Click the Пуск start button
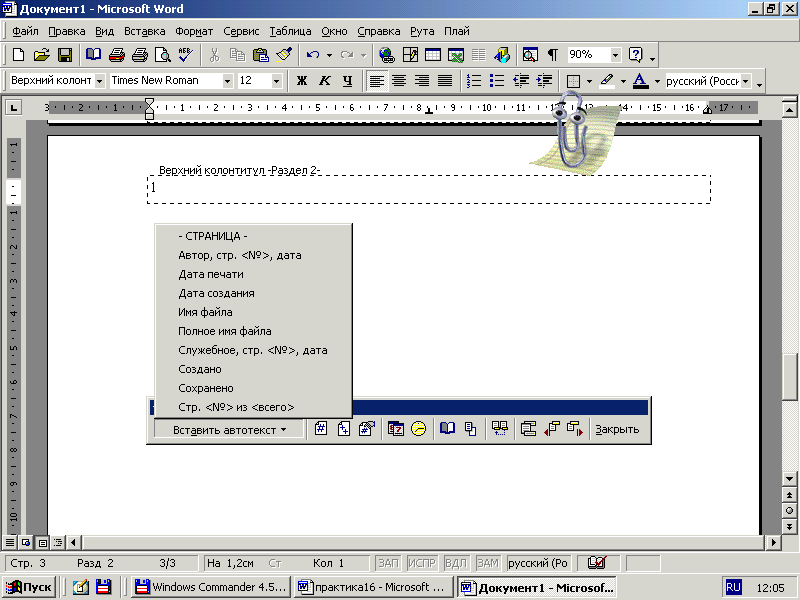Screen dimensions: 800x600 point(30,587)
